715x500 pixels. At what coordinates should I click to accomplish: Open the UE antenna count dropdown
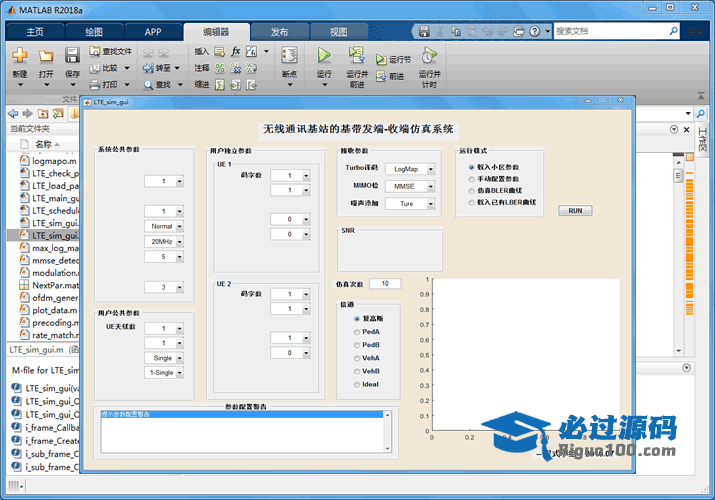pyautogui.click(x=164, y=329)
